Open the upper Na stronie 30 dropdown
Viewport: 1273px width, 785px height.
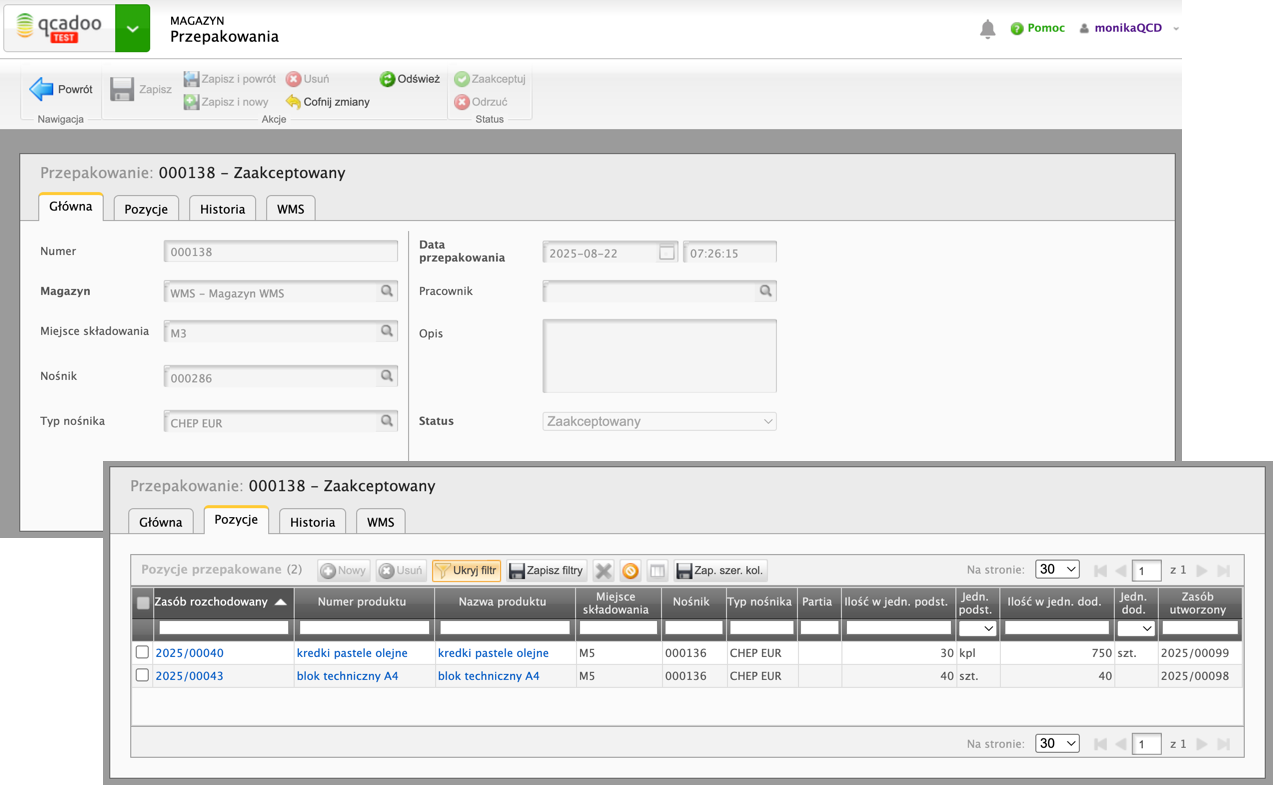pyautogui.click(x=1057, y=569)
